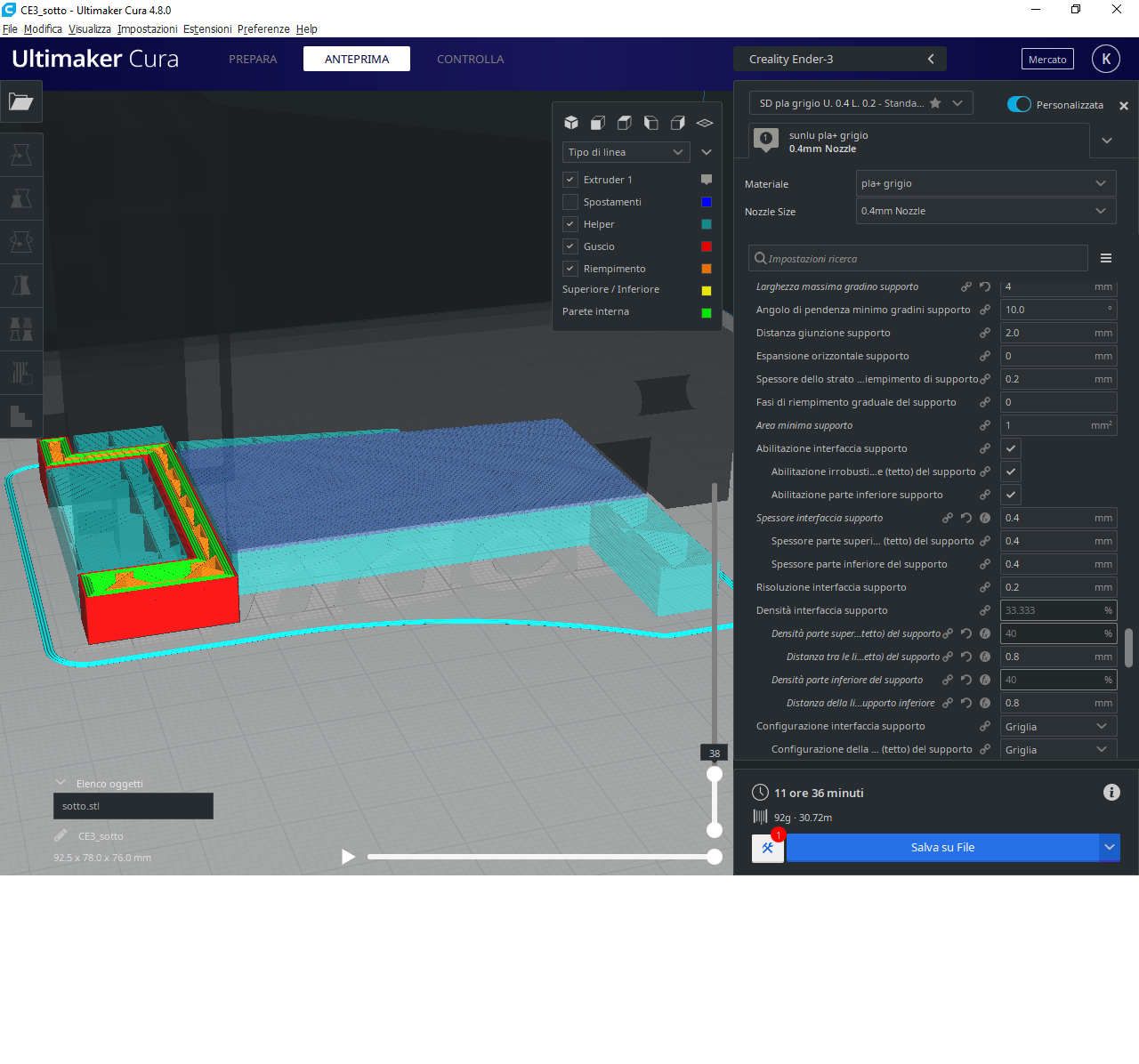Switch to top view cube icon
Viewport: 1139px width, 1064px height.
point(625,123)
